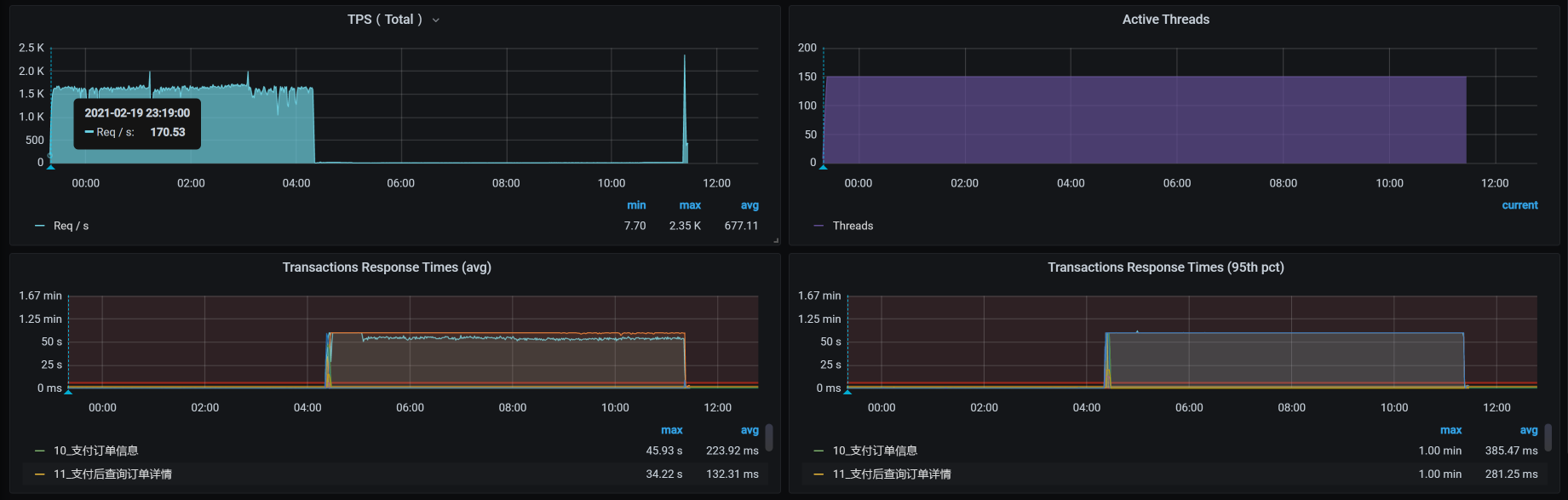Sort avg response times legend by max
Screen dimensions: 1568x500
pyautogui.click(x=671, y=430)
